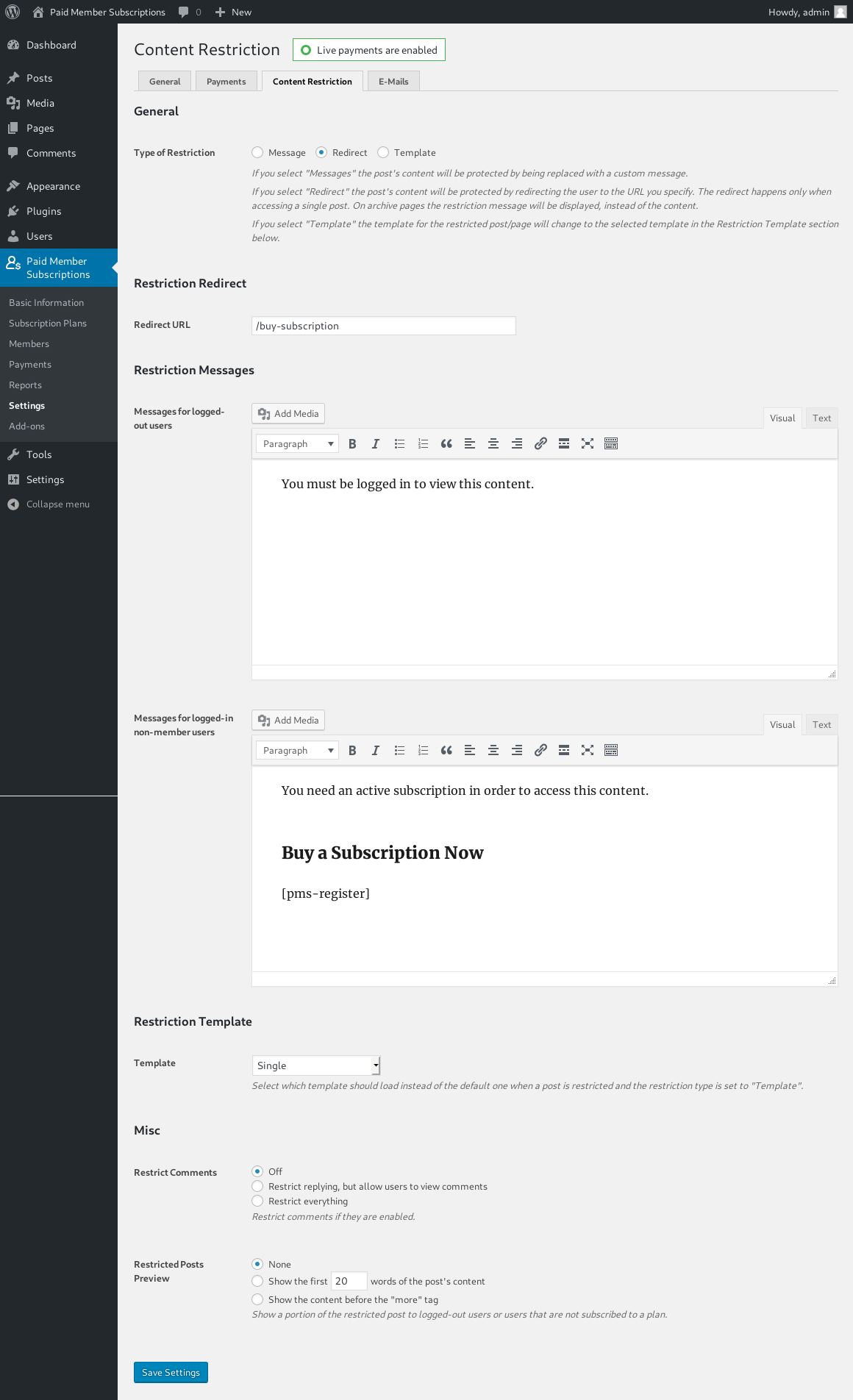Insert link in logged-out users editor

[x=540, y=443]
